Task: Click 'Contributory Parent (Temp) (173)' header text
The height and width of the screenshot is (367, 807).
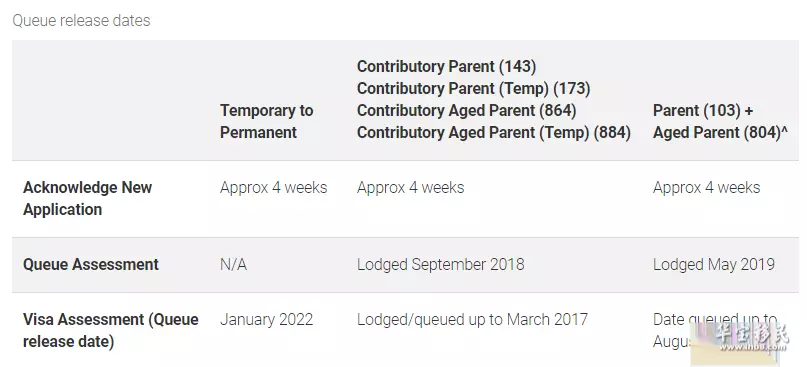Action: point(473,89)
